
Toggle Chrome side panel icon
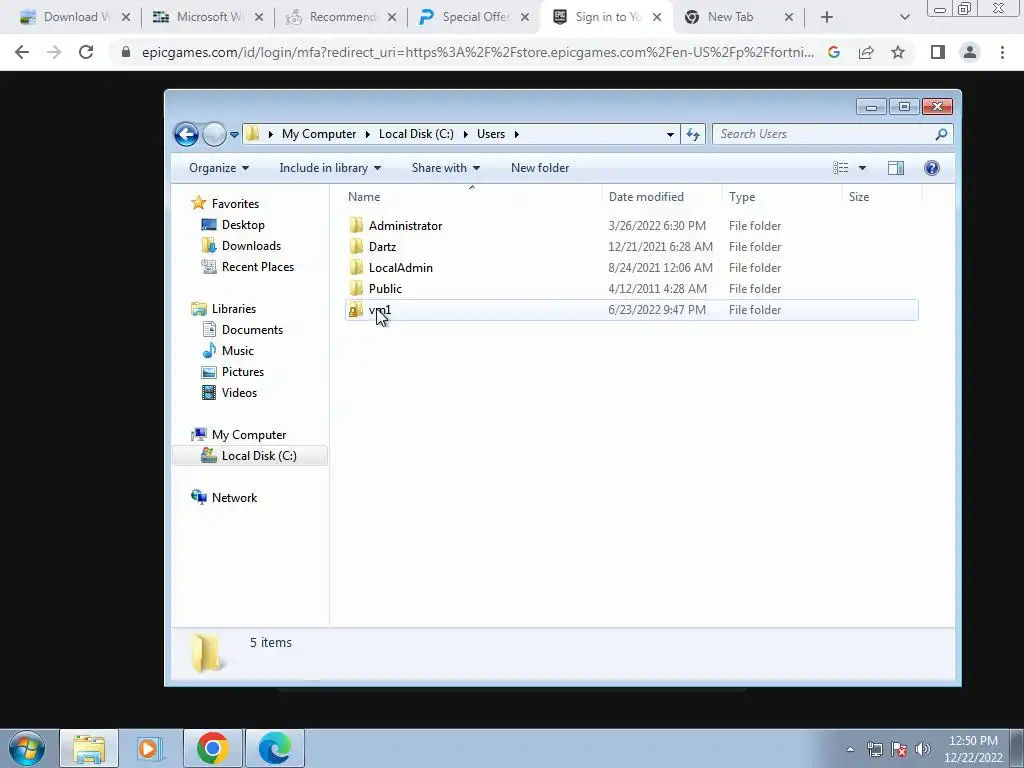point(938,52)
